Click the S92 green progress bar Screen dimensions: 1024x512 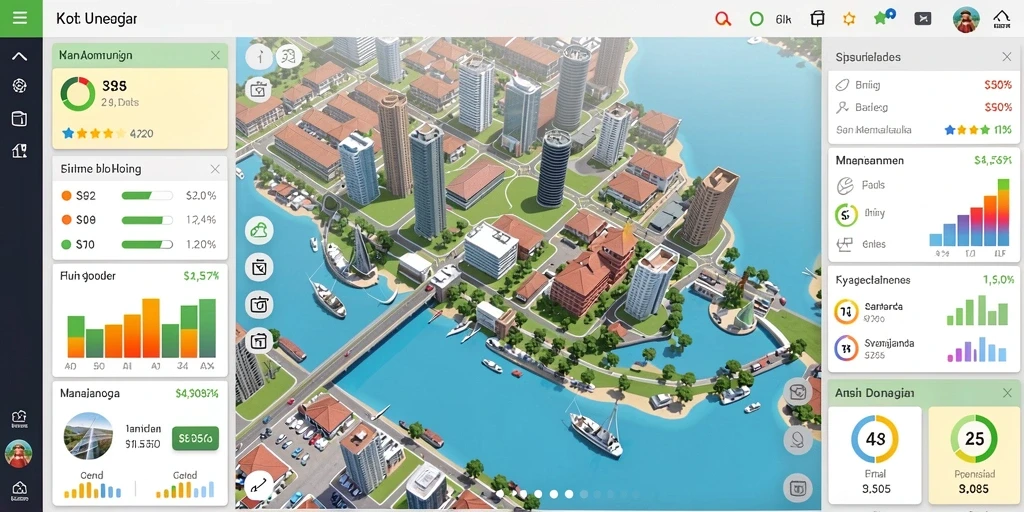[147, 195]
